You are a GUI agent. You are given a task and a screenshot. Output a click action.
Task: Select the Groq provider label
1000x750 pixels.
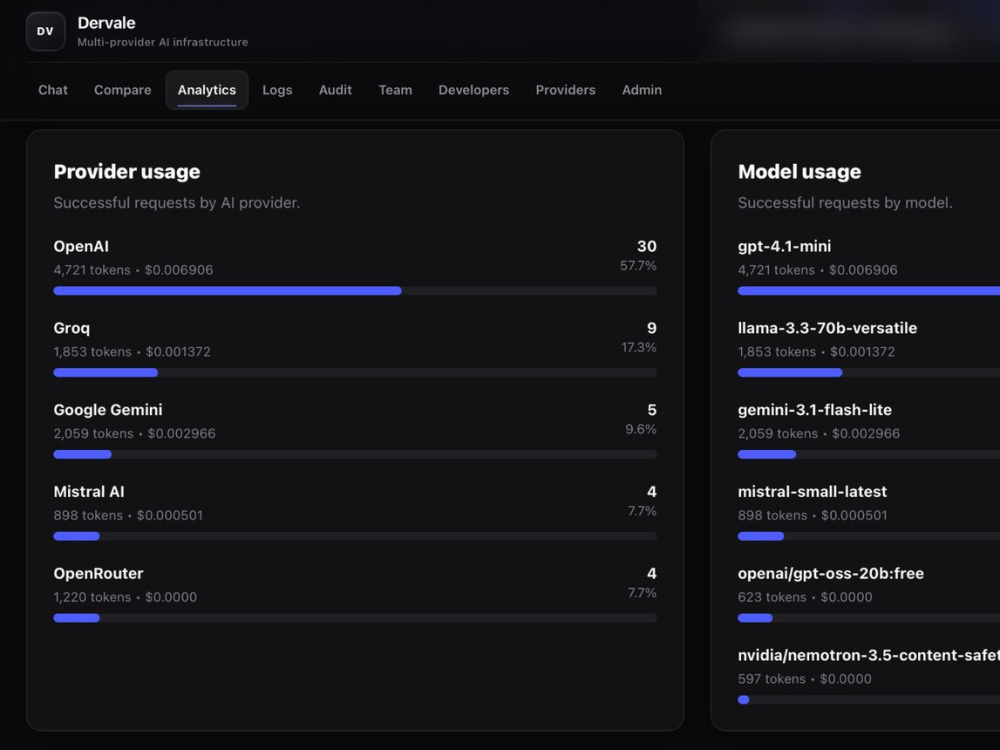point(71,328)
